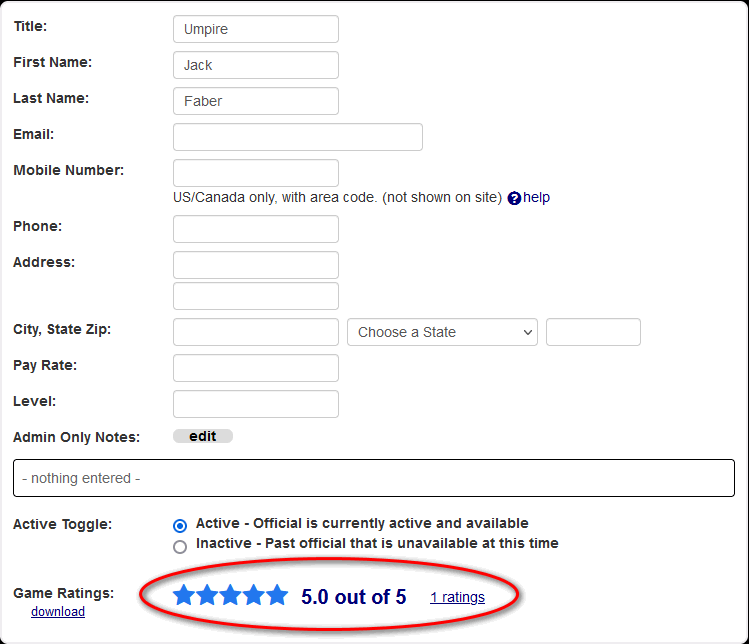Click the Zip code input field
The image size is (749, 644).
(x=593, y=332)
